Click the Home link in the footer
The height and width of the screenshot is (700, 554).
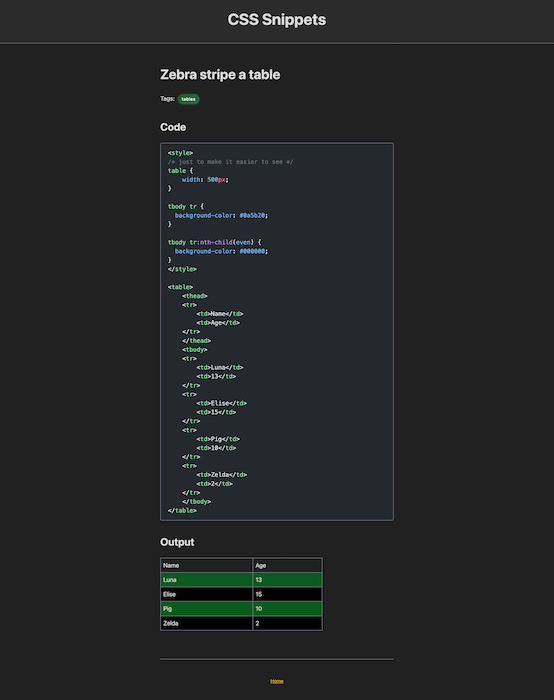pos(277,681)
